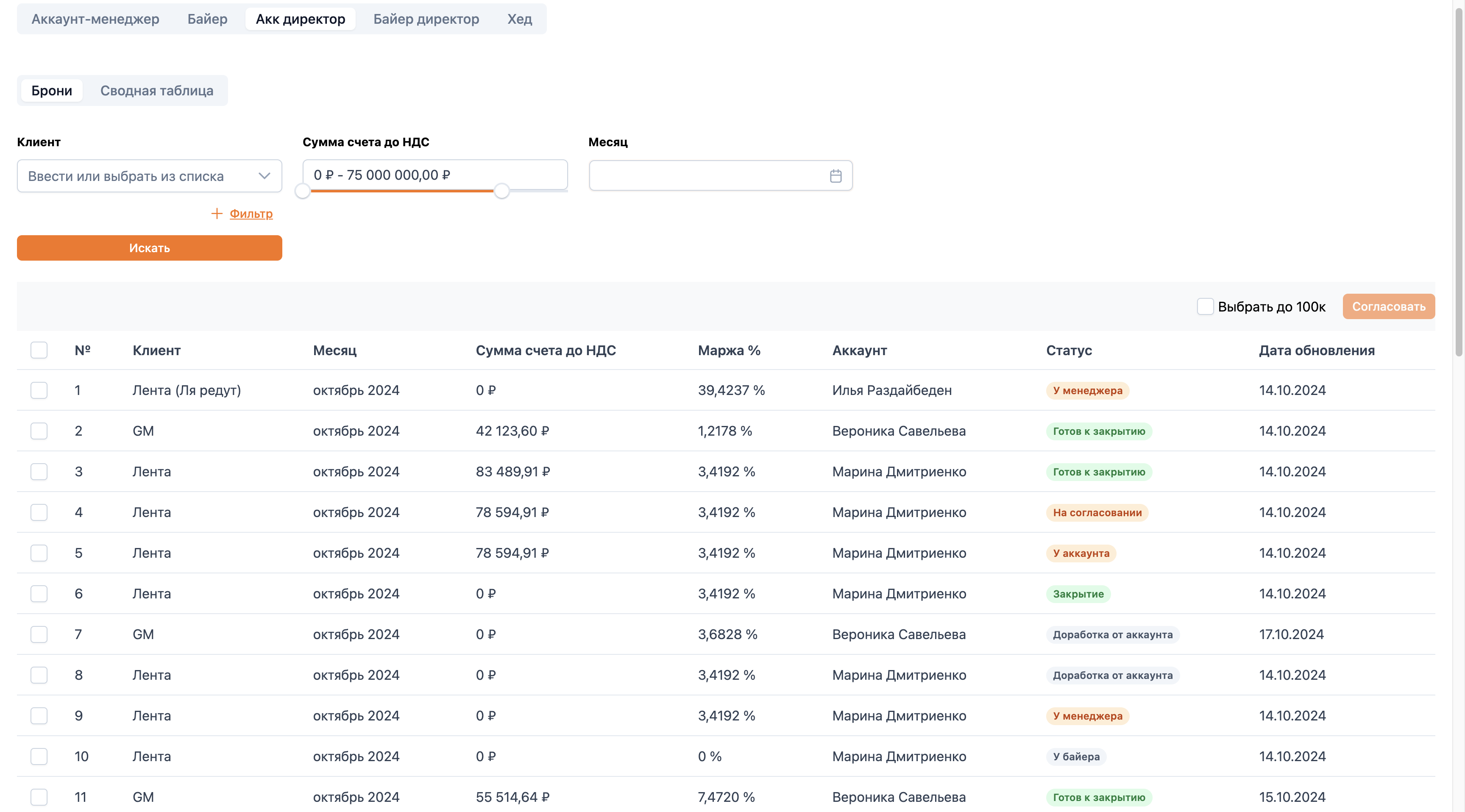Switch to Аккаунт-менеджер tab

(x=95, y=19)
